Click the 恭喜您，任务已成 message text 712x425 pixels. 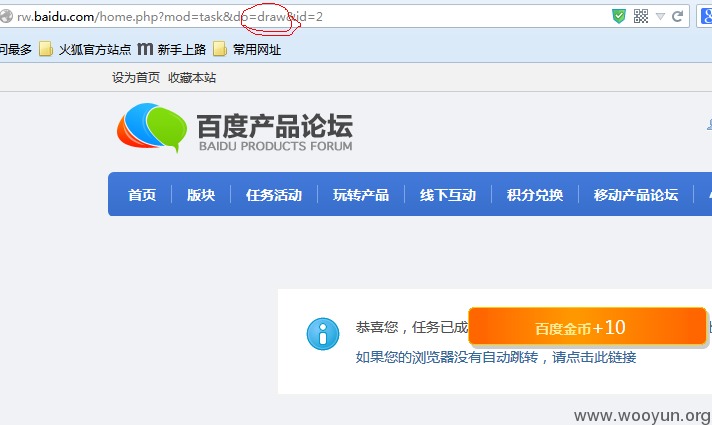[412, 327]
